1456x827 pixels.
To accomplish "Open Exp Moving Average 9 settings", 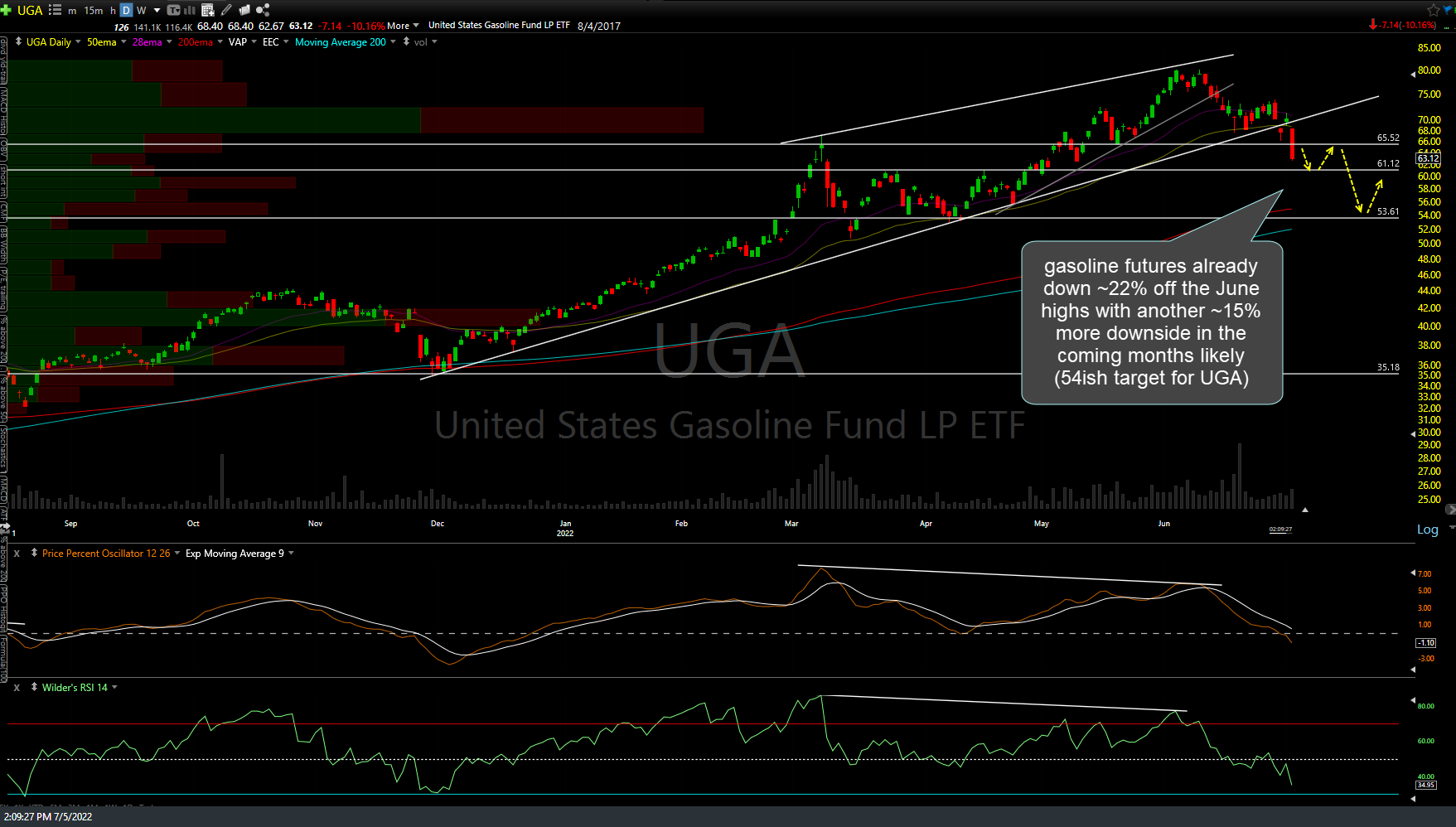I will (x=291, y=554).
